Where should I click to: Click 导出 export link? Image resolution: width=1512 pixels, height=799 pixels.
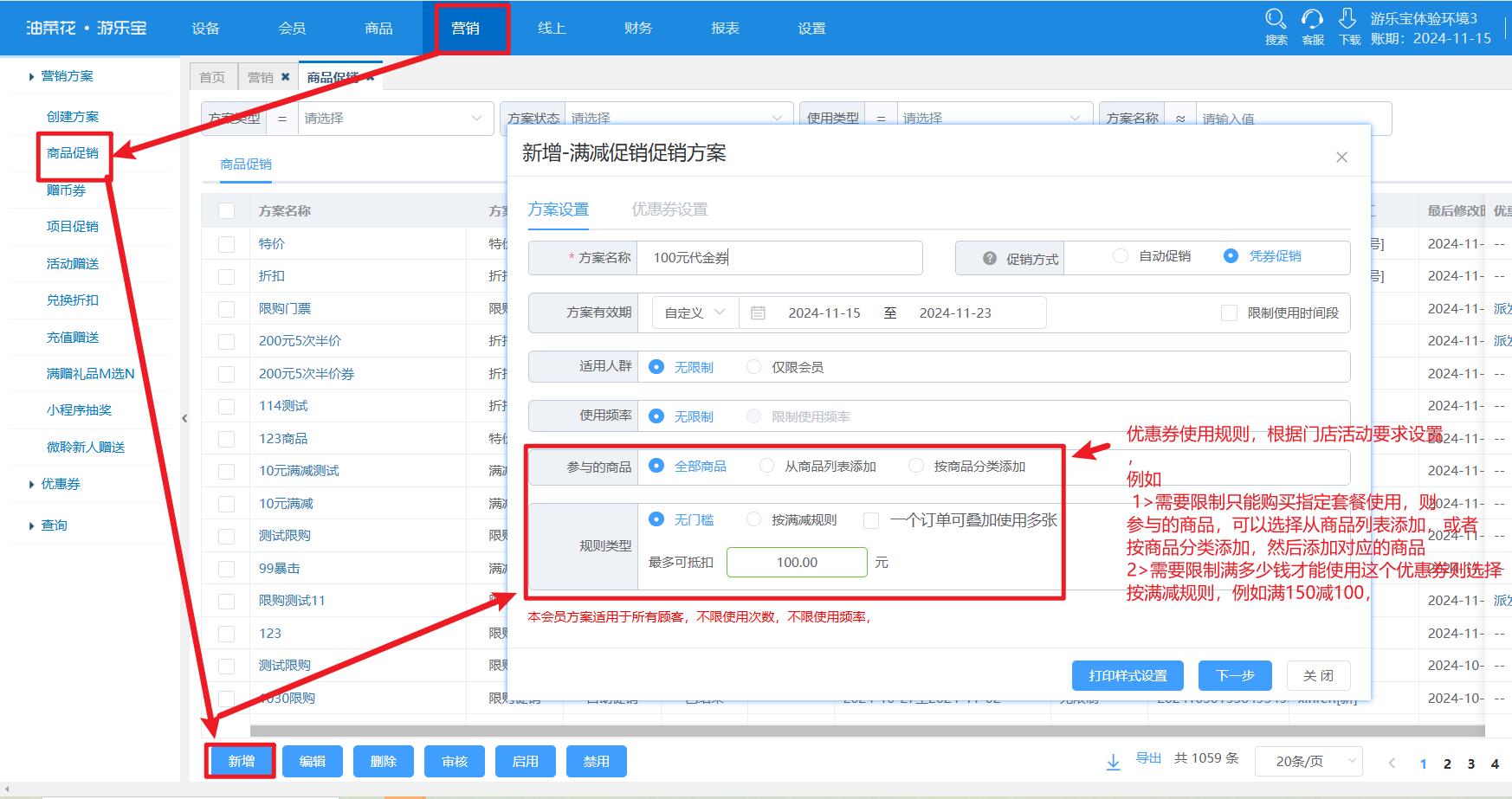(1149, 758)
